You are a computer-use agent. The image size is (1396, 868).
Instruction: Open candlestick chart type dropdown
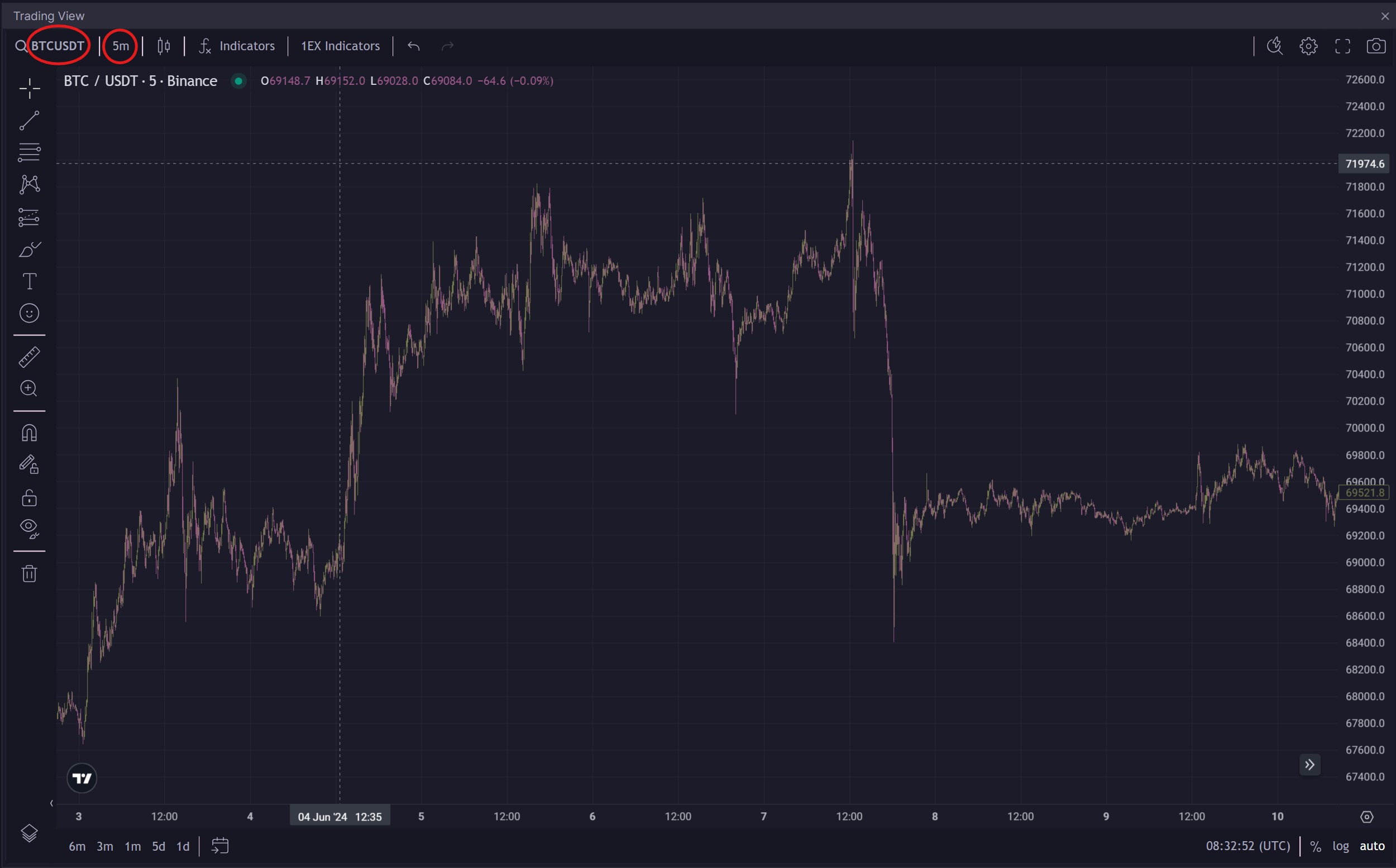(x=164, y=46)
